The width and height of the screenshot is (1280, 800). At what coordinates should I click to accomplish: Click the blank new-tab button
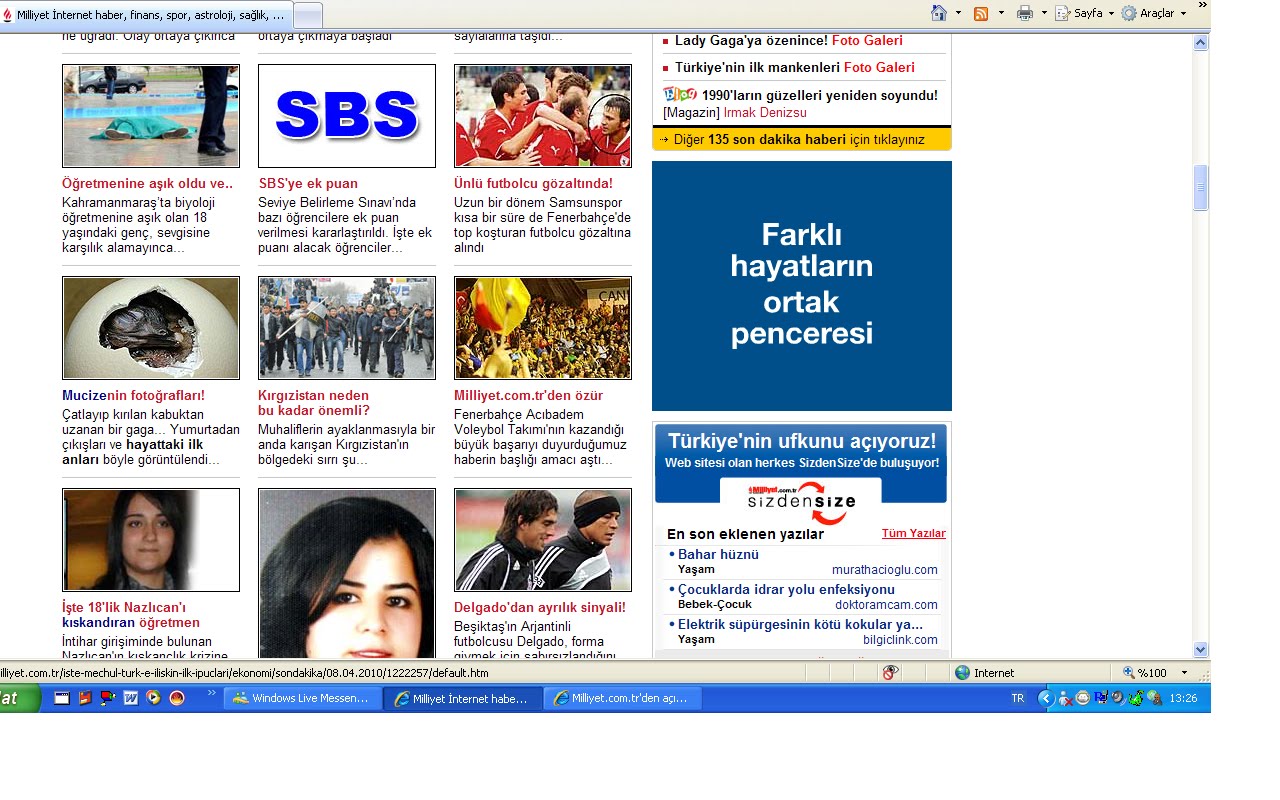coord(308,16)
